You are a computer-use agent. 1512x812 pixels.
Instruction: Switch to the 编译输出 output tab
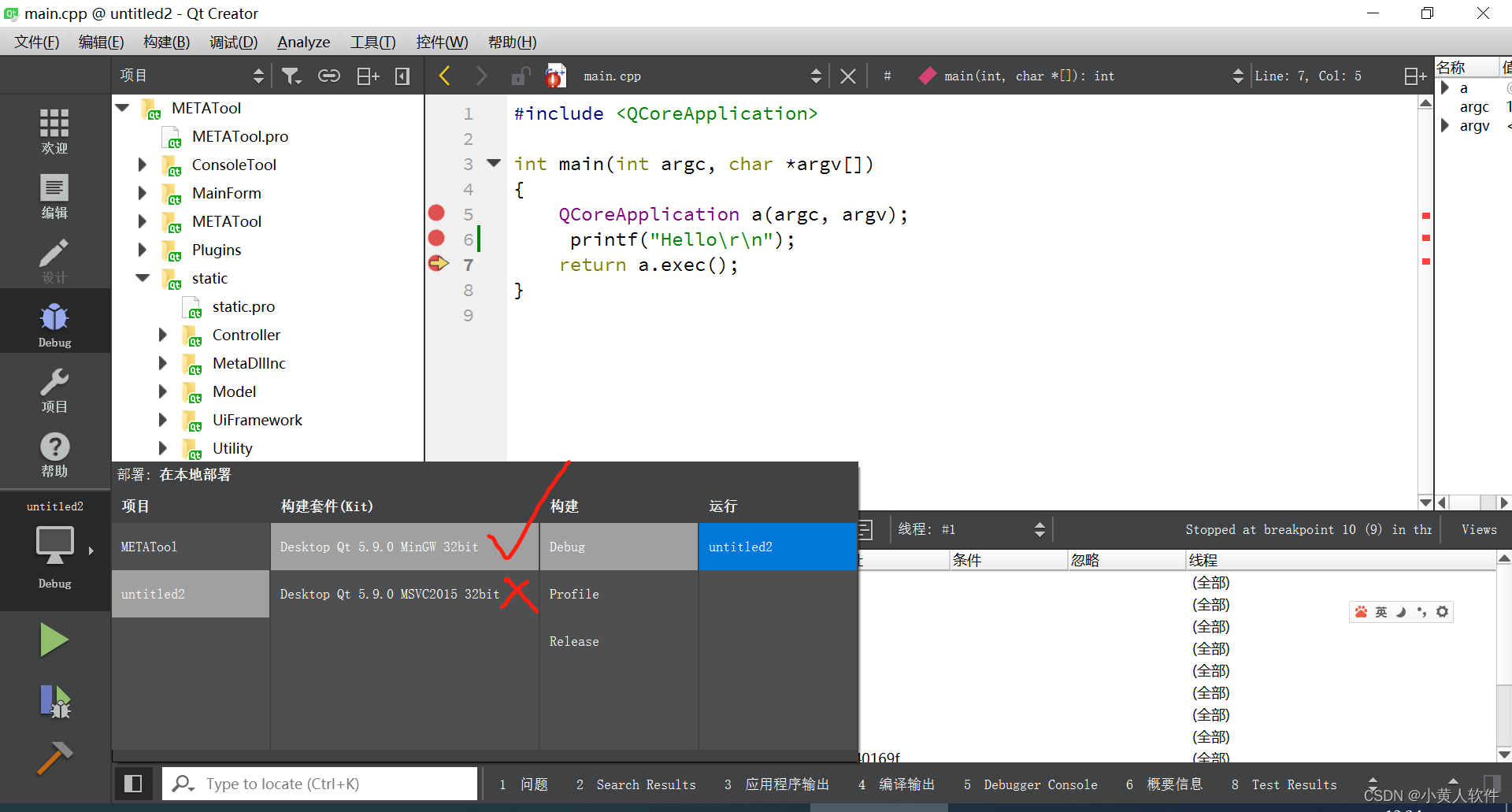(x=906, y=784)
